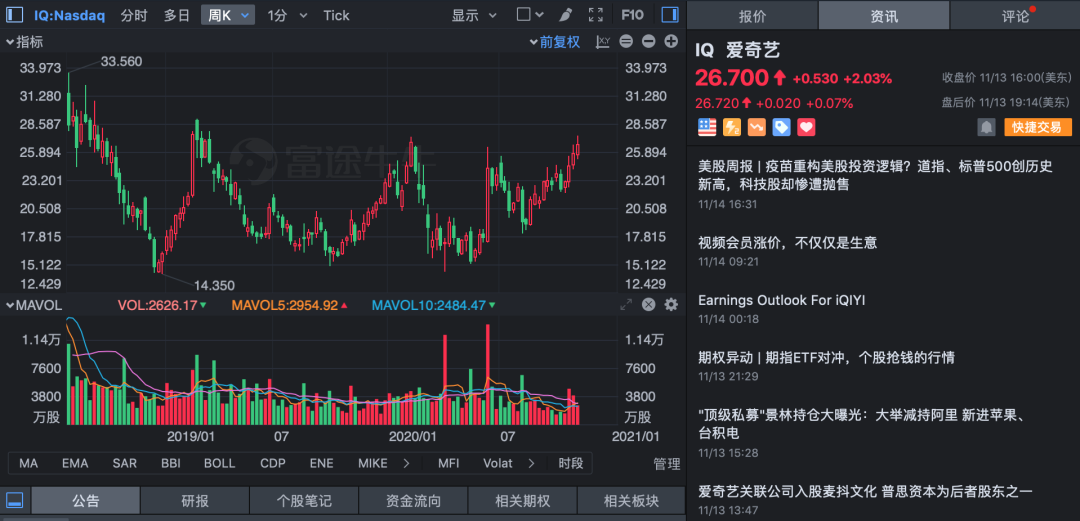Image resolution: width=1080 pixels, height=521 pixels.
Task: Enable the MFI sub-indicator
Action: 449,463
